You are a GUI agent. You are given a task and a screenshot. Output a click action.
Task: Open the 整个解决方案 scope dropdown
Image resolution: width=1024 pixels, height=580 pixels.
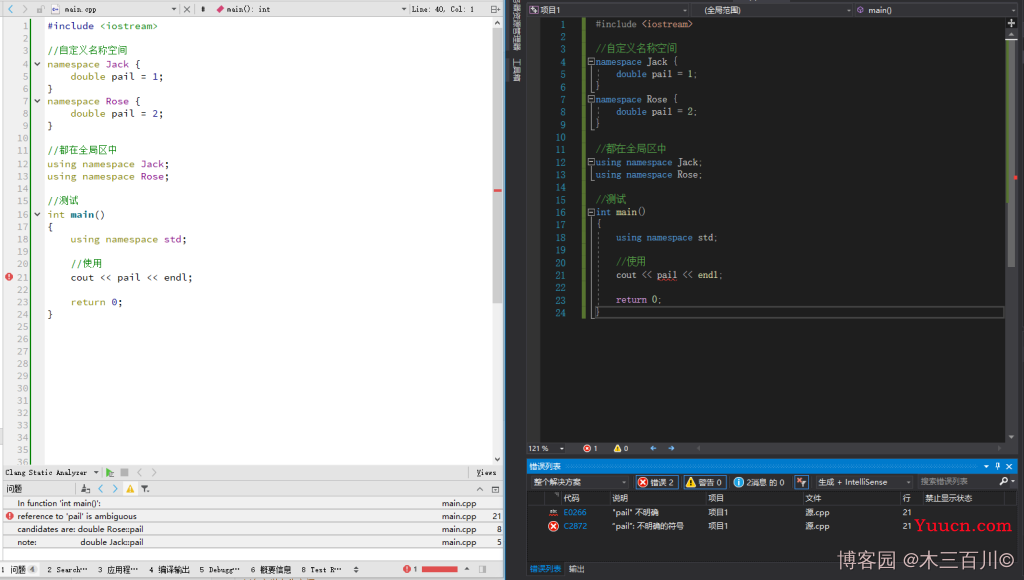[580, 482]
